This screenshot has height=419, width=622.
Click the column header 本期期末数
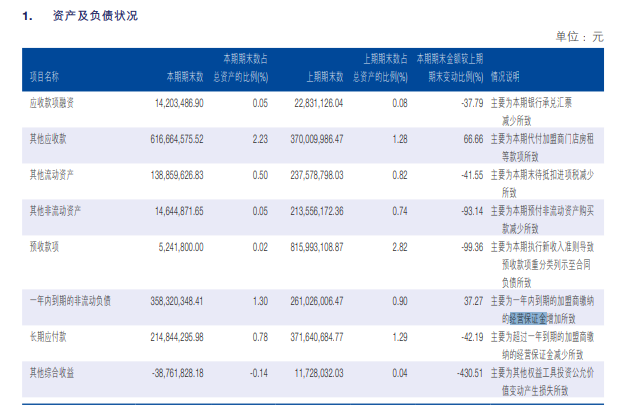click(185, 77)
